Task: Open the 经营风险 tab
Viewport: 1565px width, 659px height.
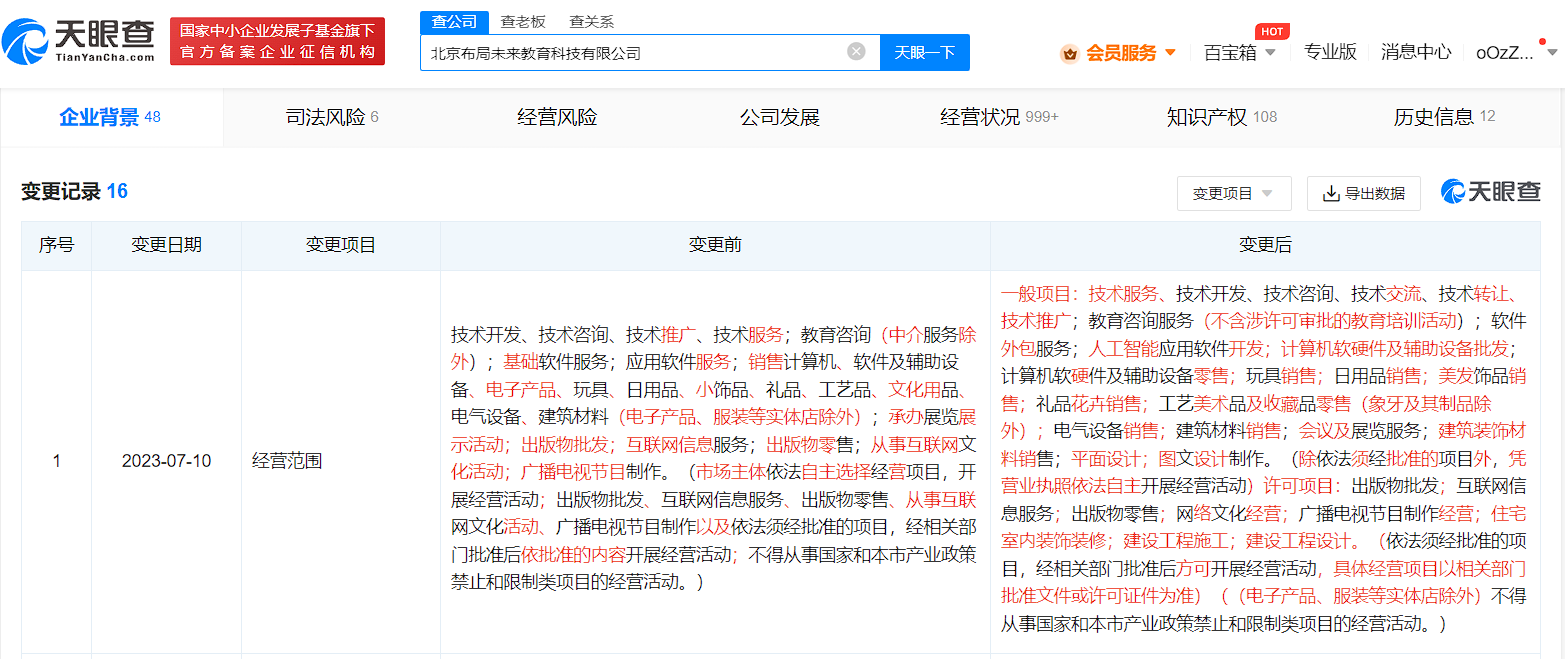Action: point(557,117)
